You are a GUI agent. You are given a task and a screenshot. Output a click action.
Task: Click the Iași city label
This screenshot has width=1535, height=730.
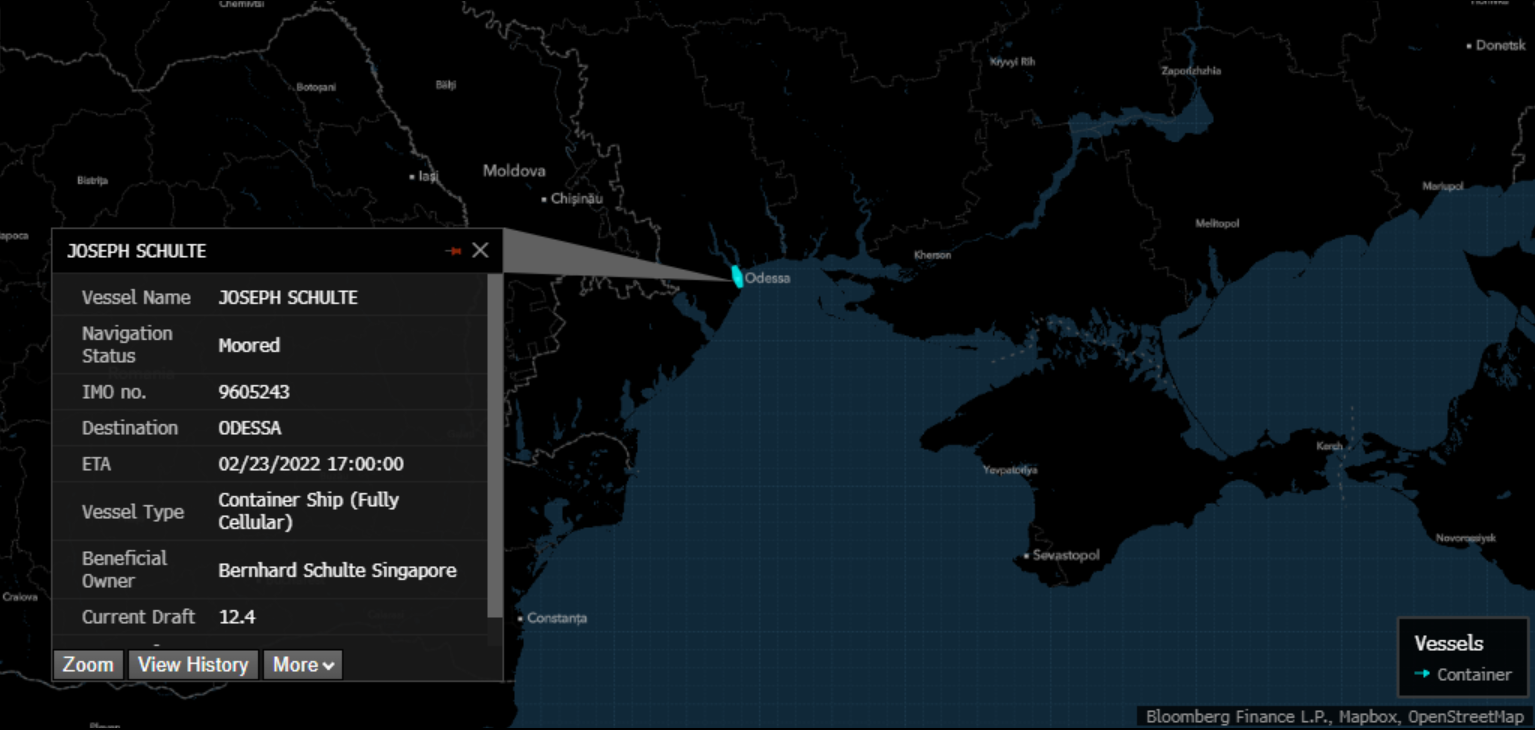tap(428, 176)
